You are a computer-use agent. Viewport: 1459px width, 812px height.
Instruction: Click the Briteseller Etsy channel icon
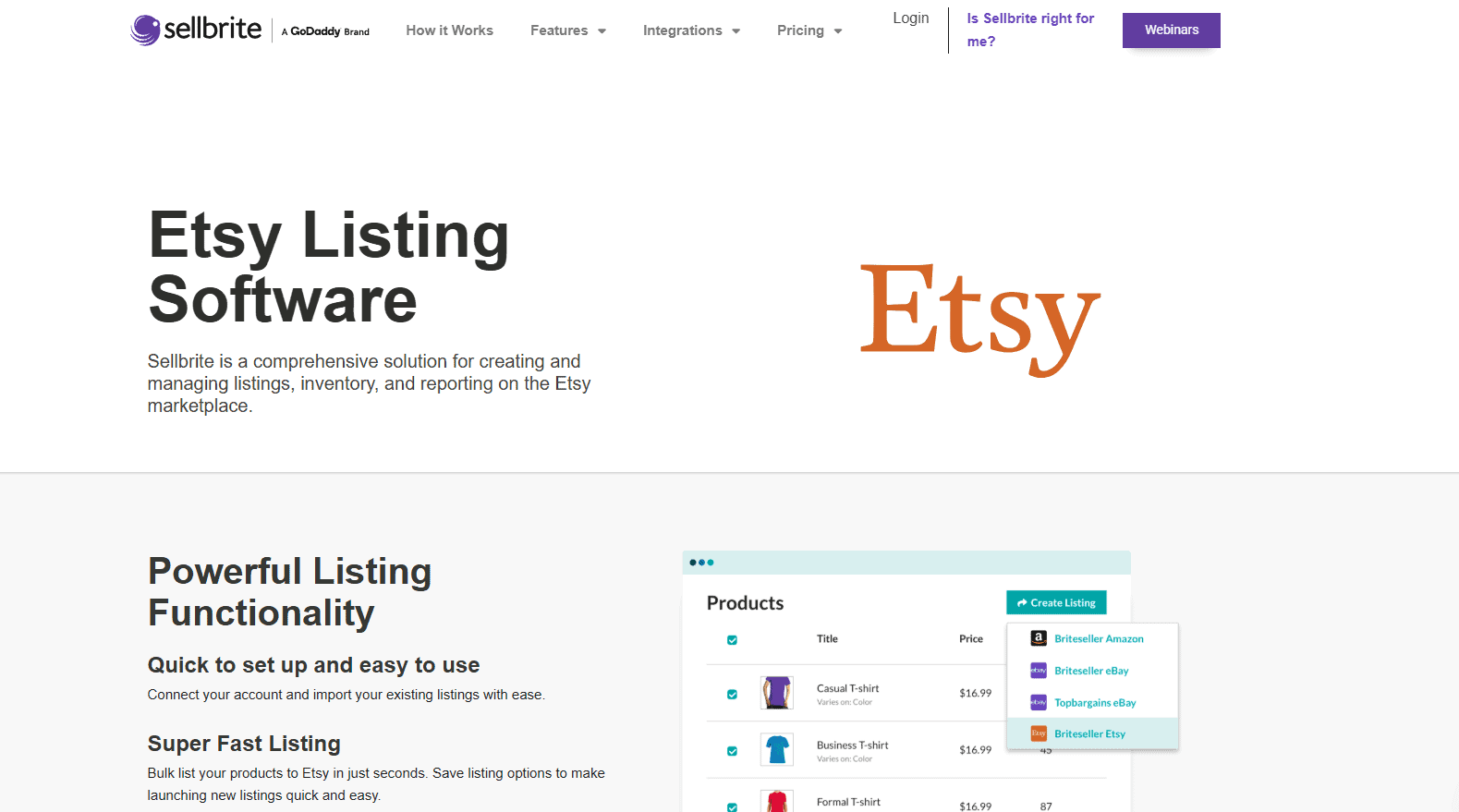[x=1039, y=734]
